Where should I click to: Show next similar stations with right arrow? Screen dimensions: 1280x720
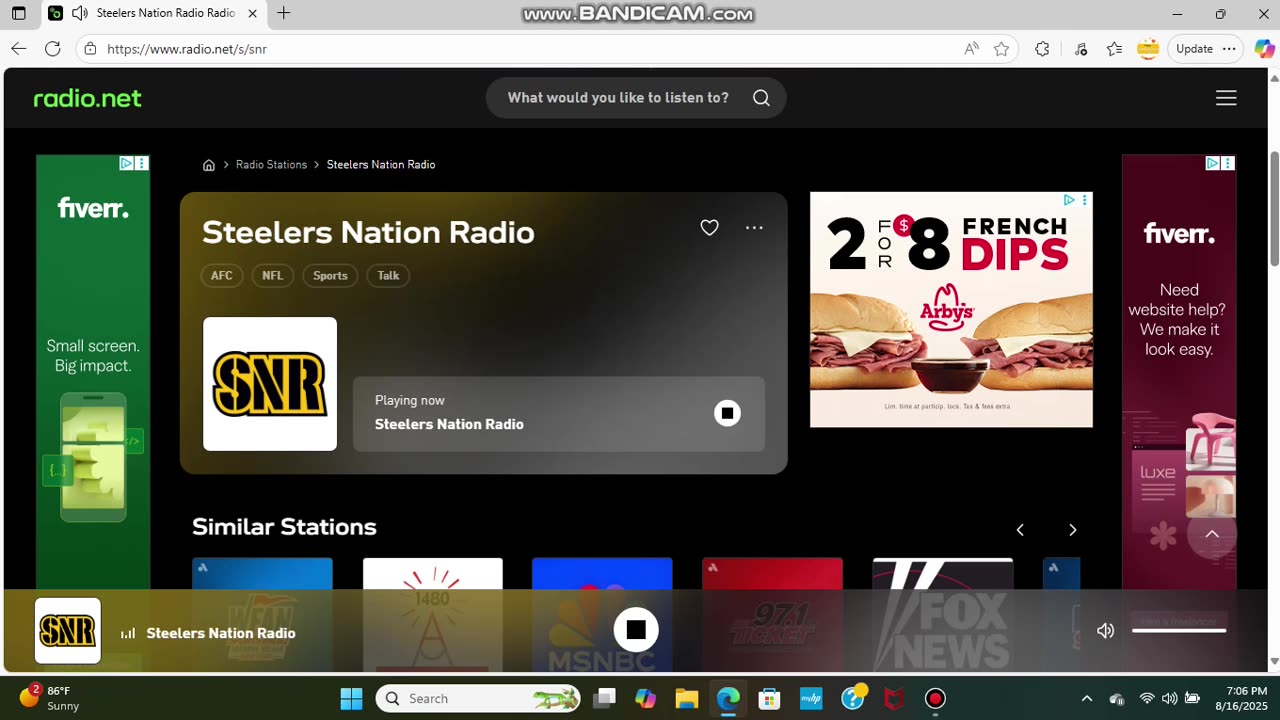click(1072, 530)
